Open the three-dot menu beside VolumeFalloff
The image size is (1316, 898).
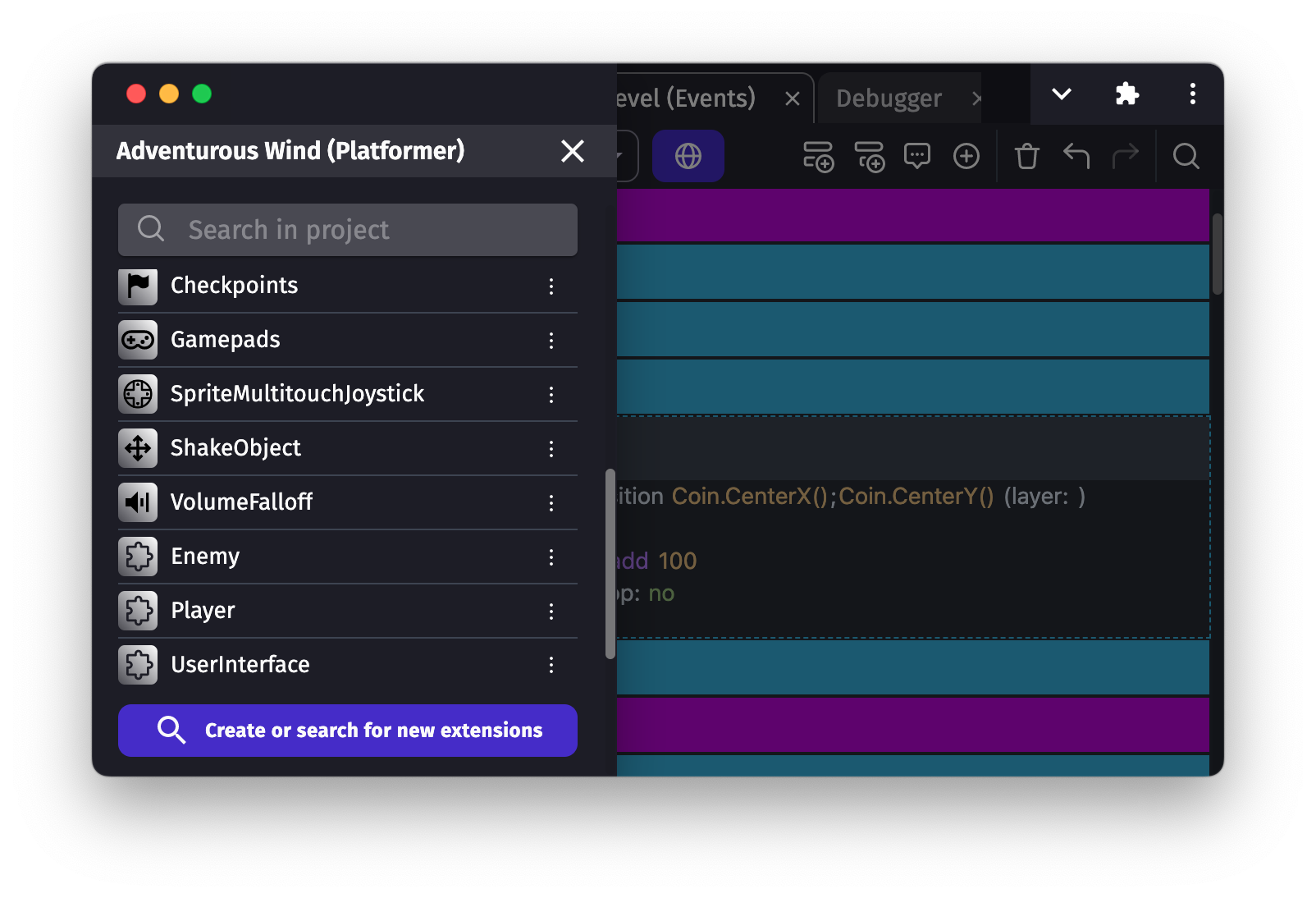[551, 503]
